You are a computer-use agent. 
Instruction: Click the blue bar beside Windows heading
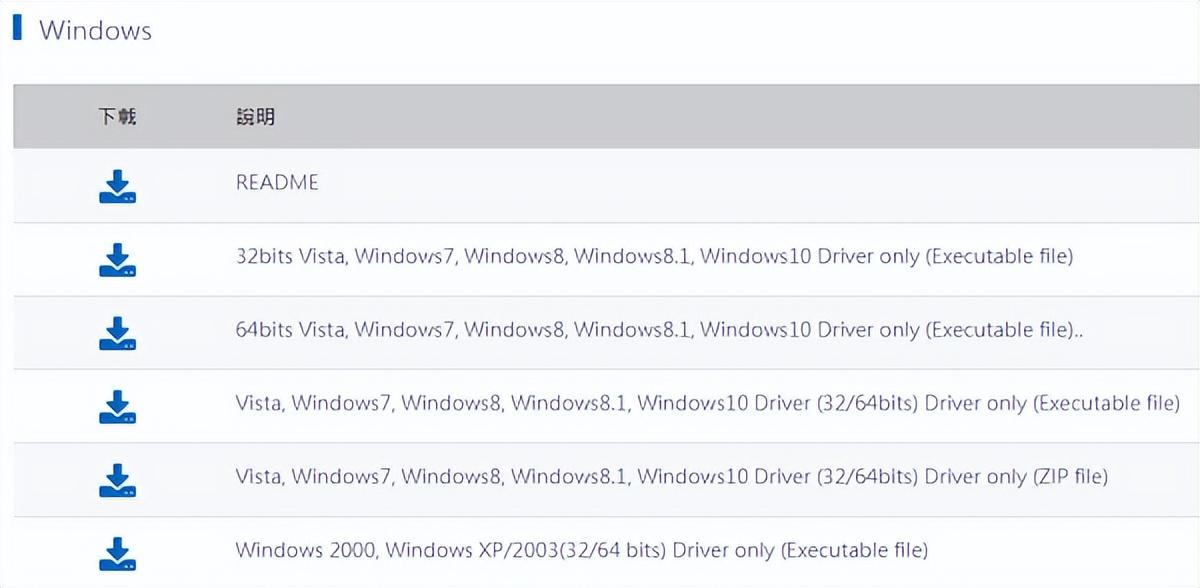[x=17, y=27]
